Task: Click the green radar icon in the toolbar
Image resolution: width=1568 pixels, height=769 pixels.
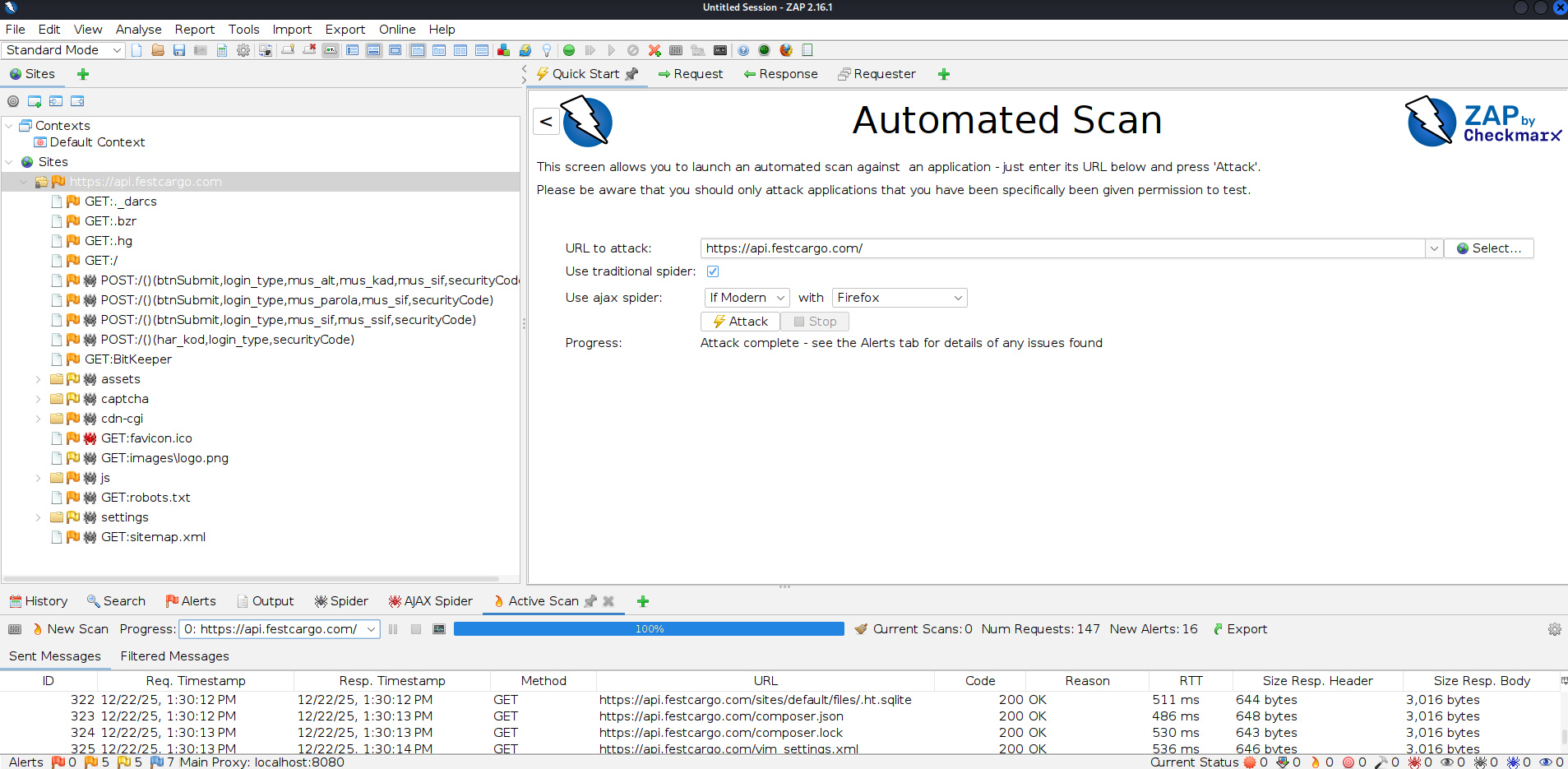Action: pos(764,50)
